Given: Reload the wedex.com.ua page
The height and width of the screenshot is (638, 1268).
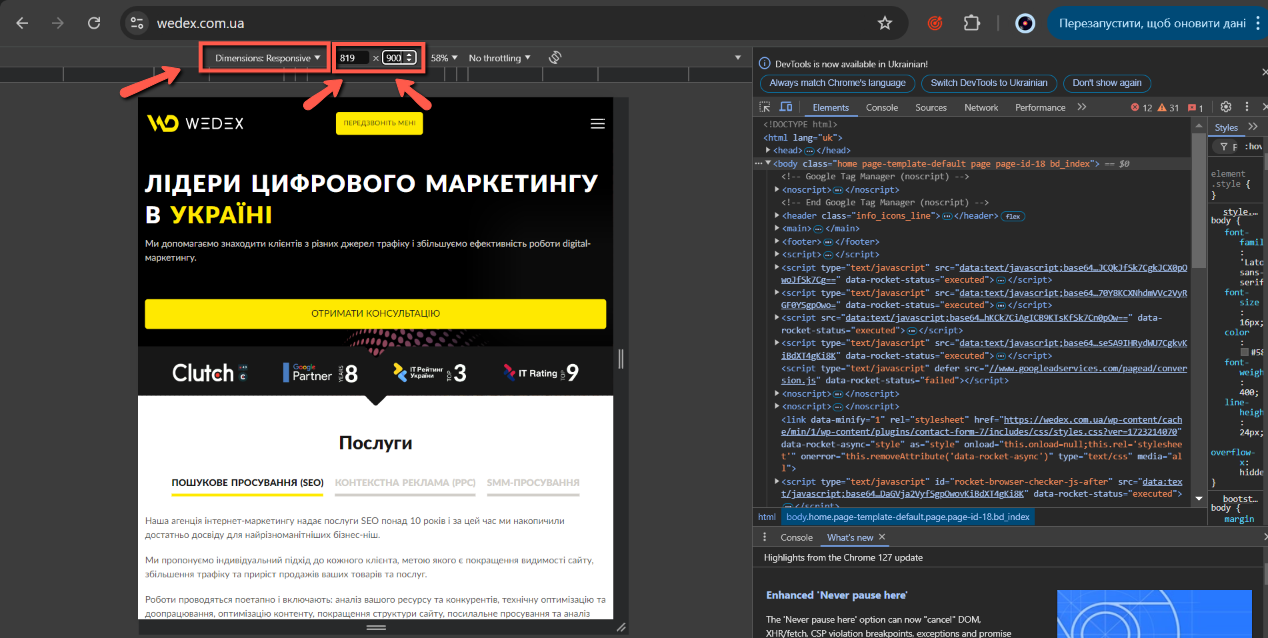Looking at the screenshot, I should pos(94,22).
